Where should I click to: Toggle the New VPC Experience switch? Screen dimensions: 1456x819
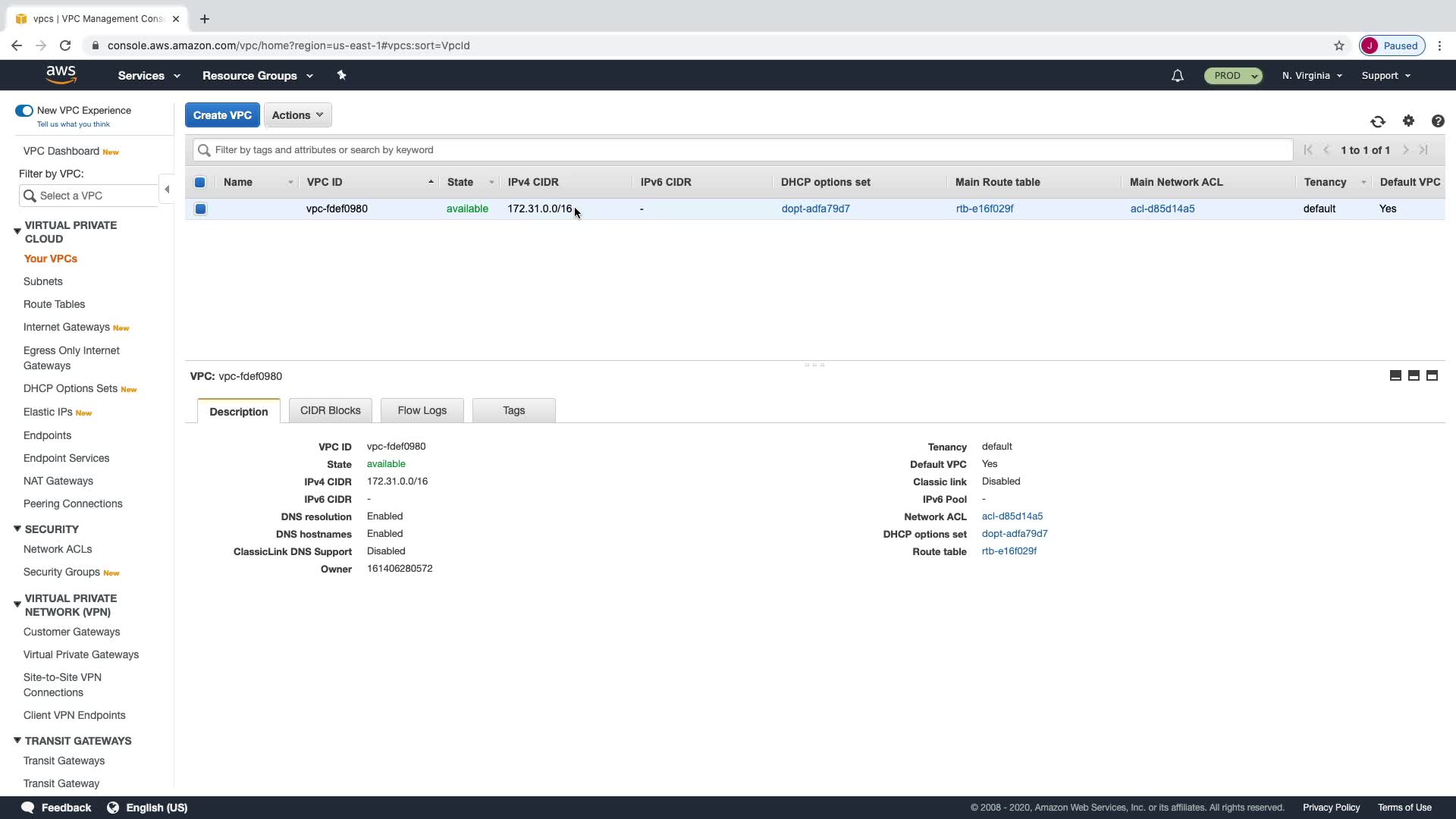(24, 111)
